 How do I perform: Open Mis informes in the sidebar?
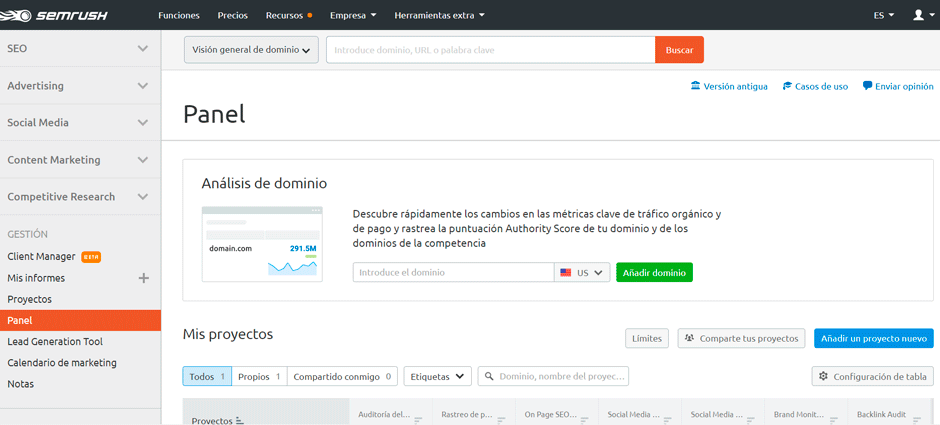coord(36,278)
